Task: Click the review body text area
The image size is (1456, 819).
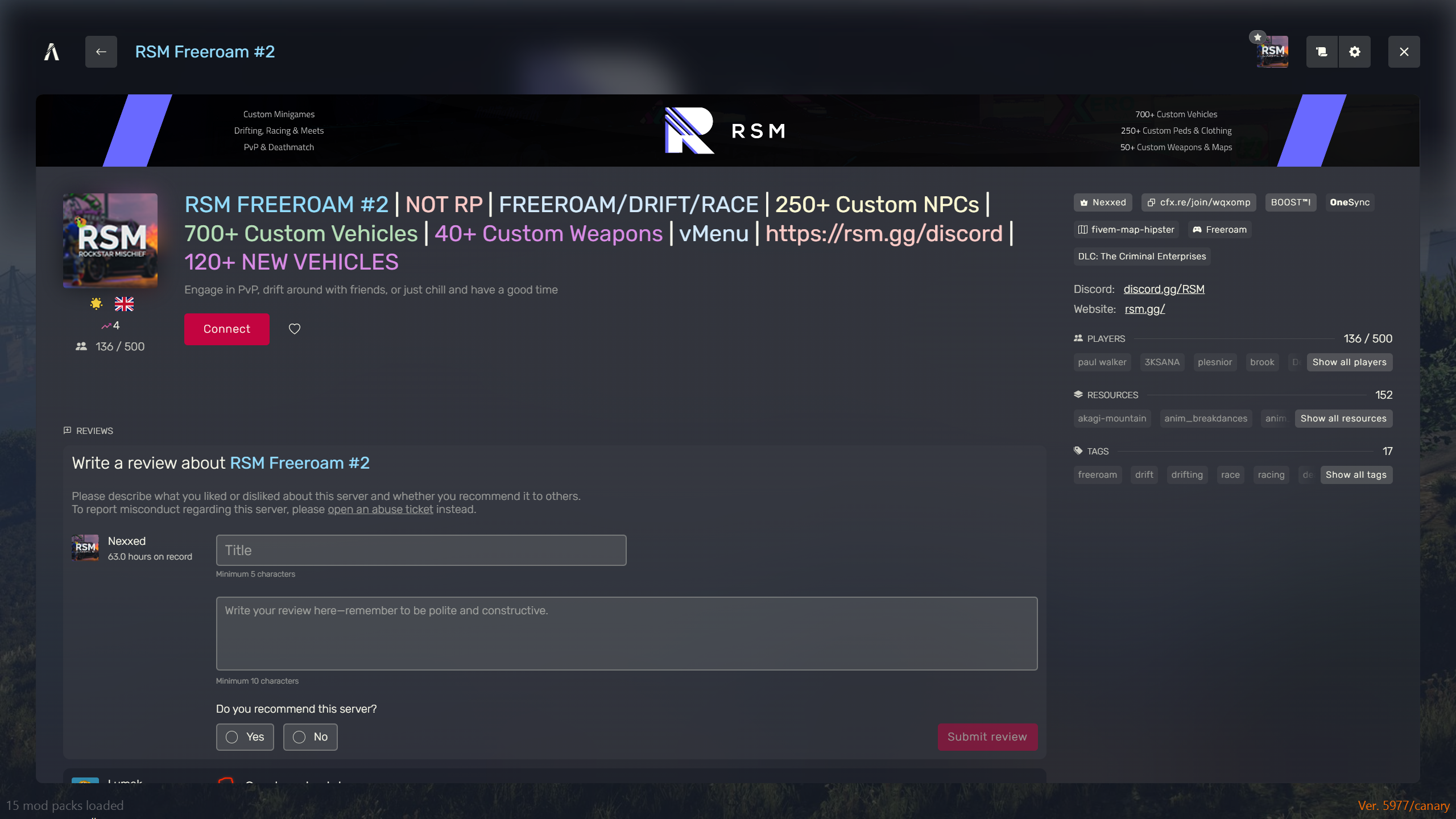Action: point(627,634)
